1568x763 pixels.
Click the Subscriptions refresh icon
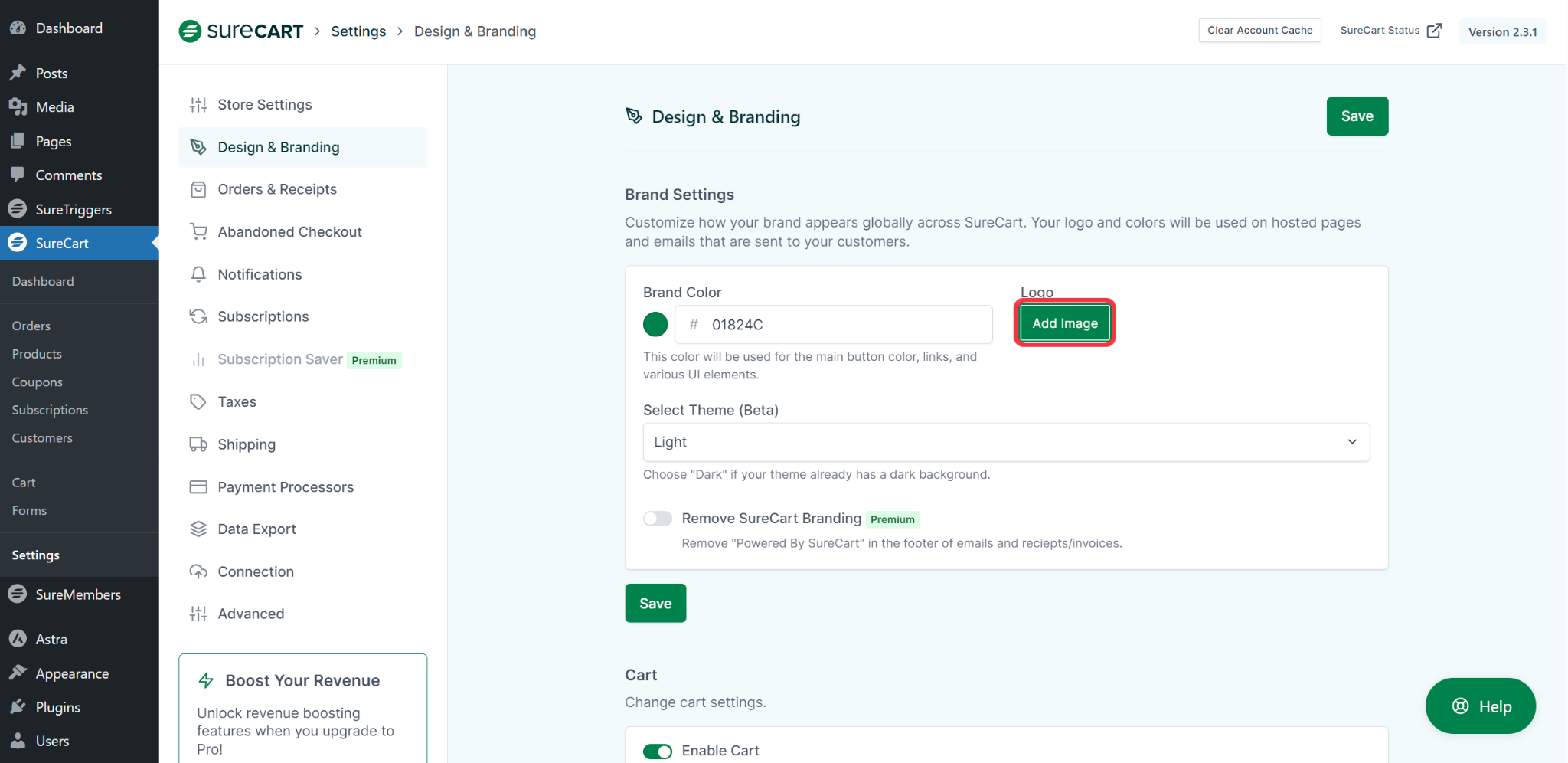(x=198, y=316)
